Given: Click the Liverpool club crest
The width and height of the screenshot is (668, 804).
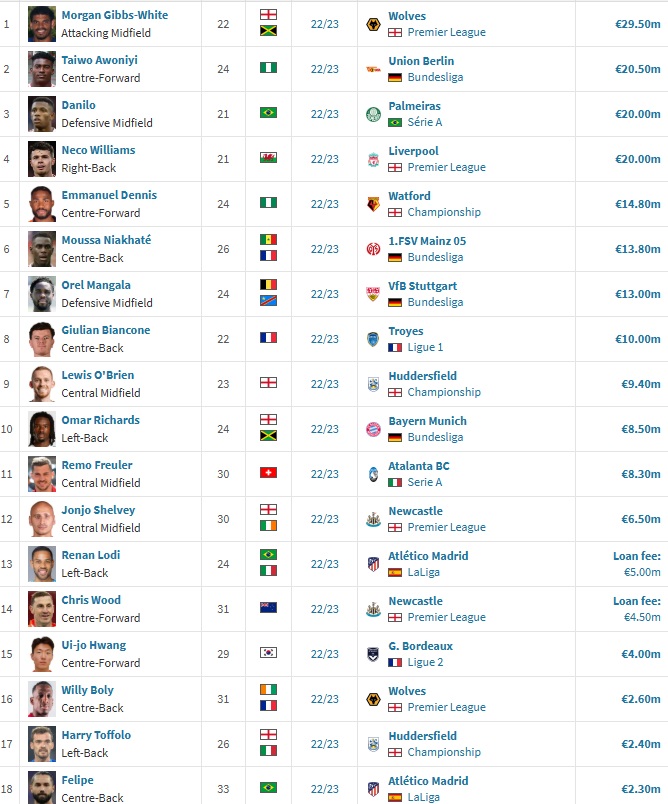Looking at the screenshot, I should click(373, 159).
